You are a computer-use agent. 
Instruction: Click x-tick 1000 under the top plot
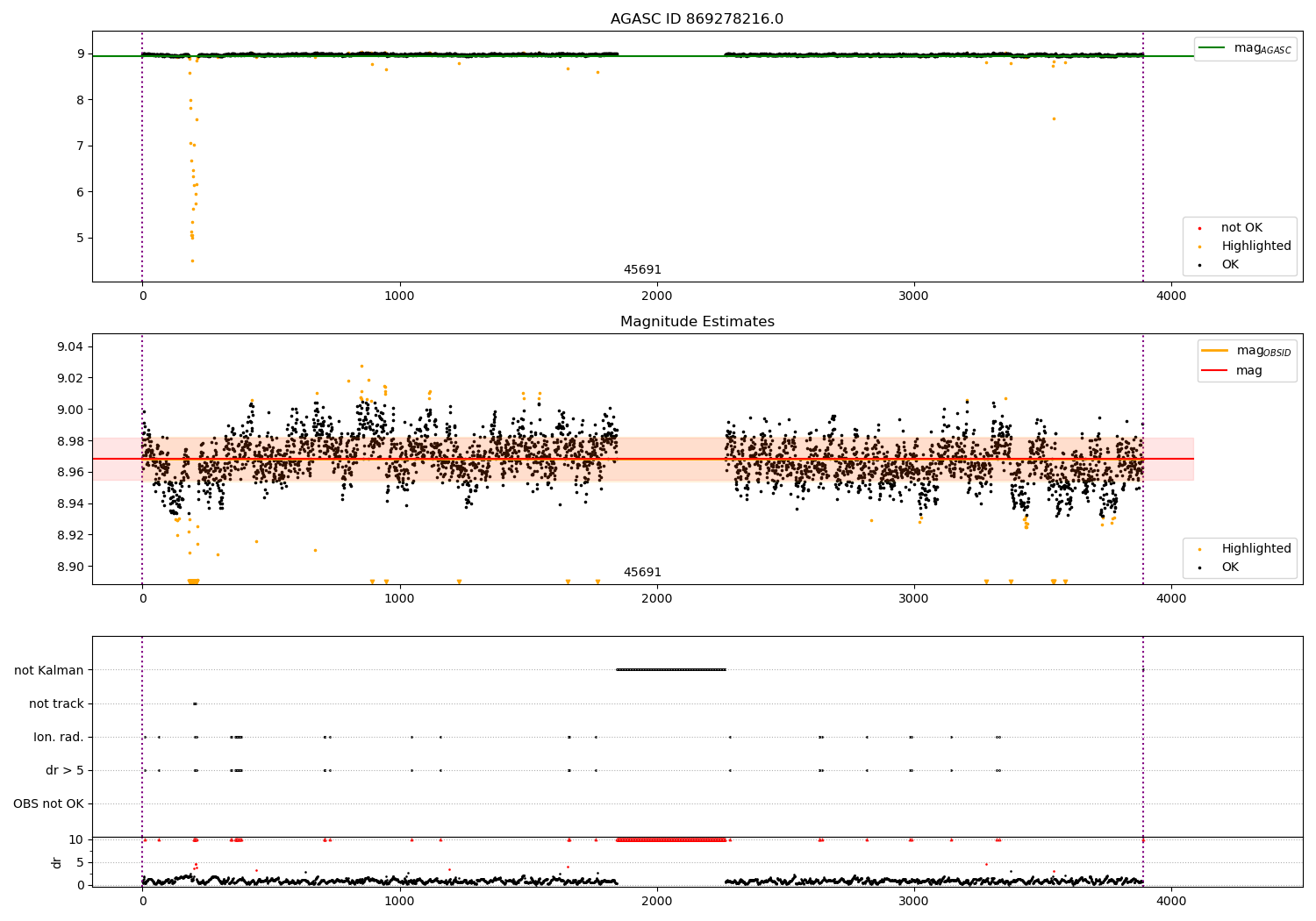399,296
